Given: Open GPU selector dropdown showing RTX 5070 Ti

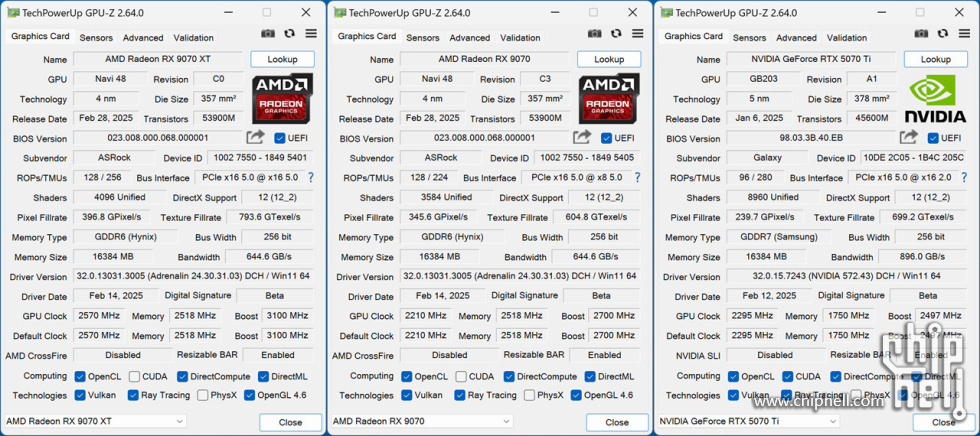Looking at the screenshot, I should (x=748, y=422).
